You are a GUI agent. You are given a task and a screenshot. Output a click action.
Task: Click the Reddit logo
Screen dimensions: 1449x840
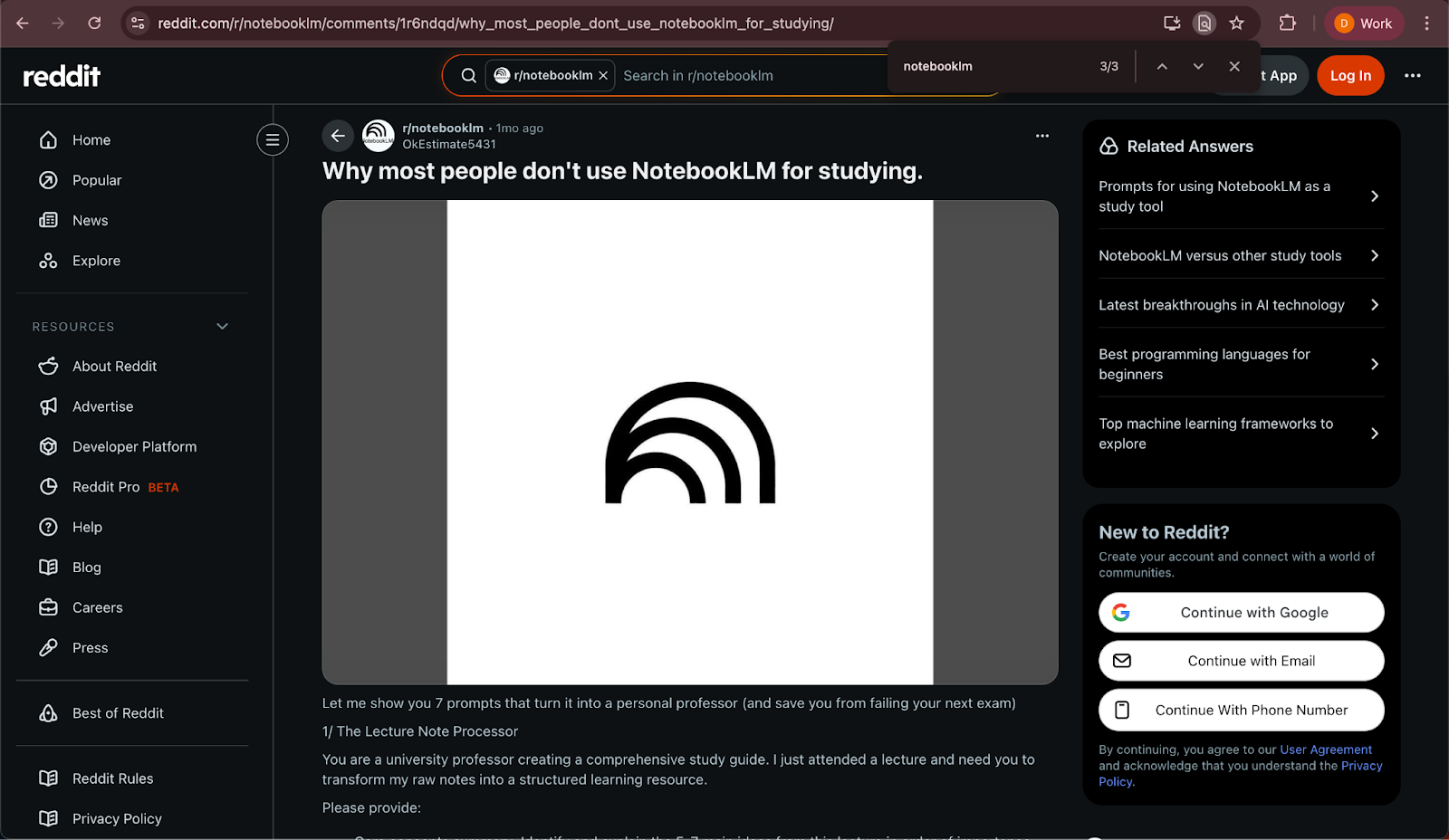62,76
